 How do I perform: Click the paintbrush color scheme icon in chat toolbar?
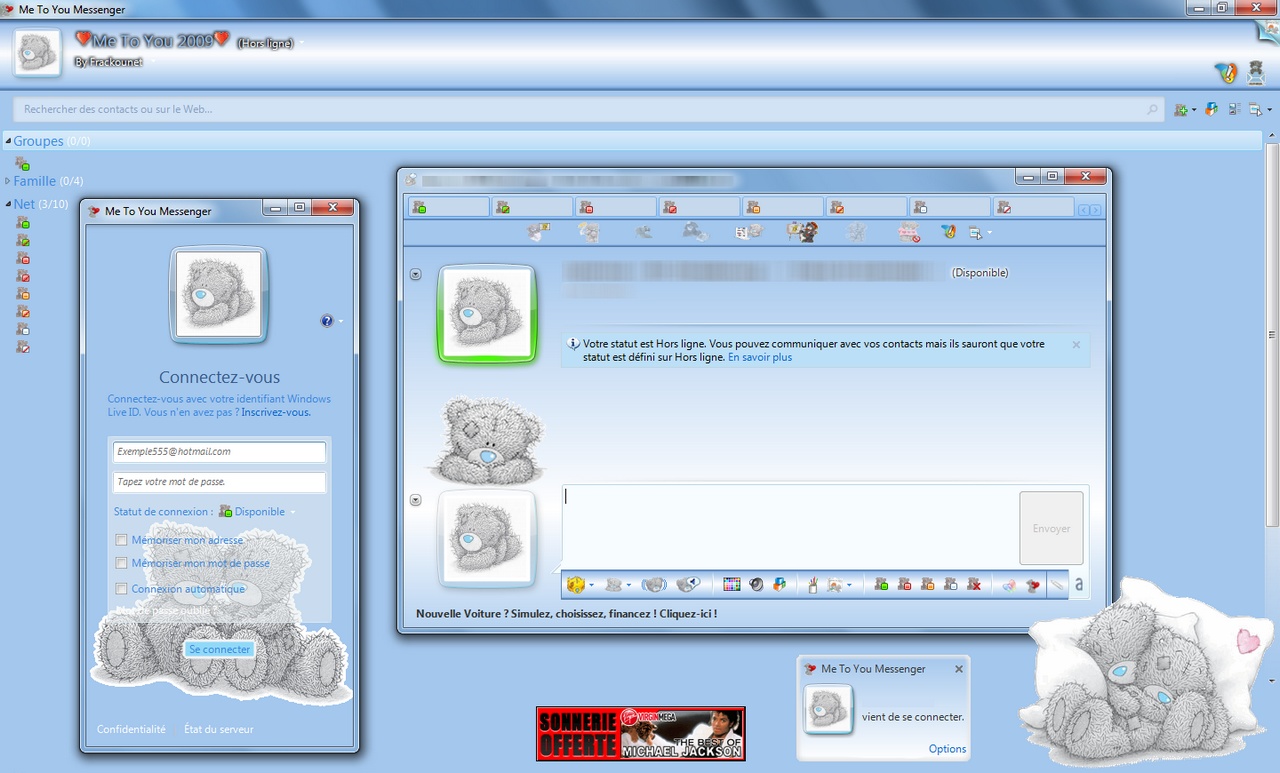949,232
